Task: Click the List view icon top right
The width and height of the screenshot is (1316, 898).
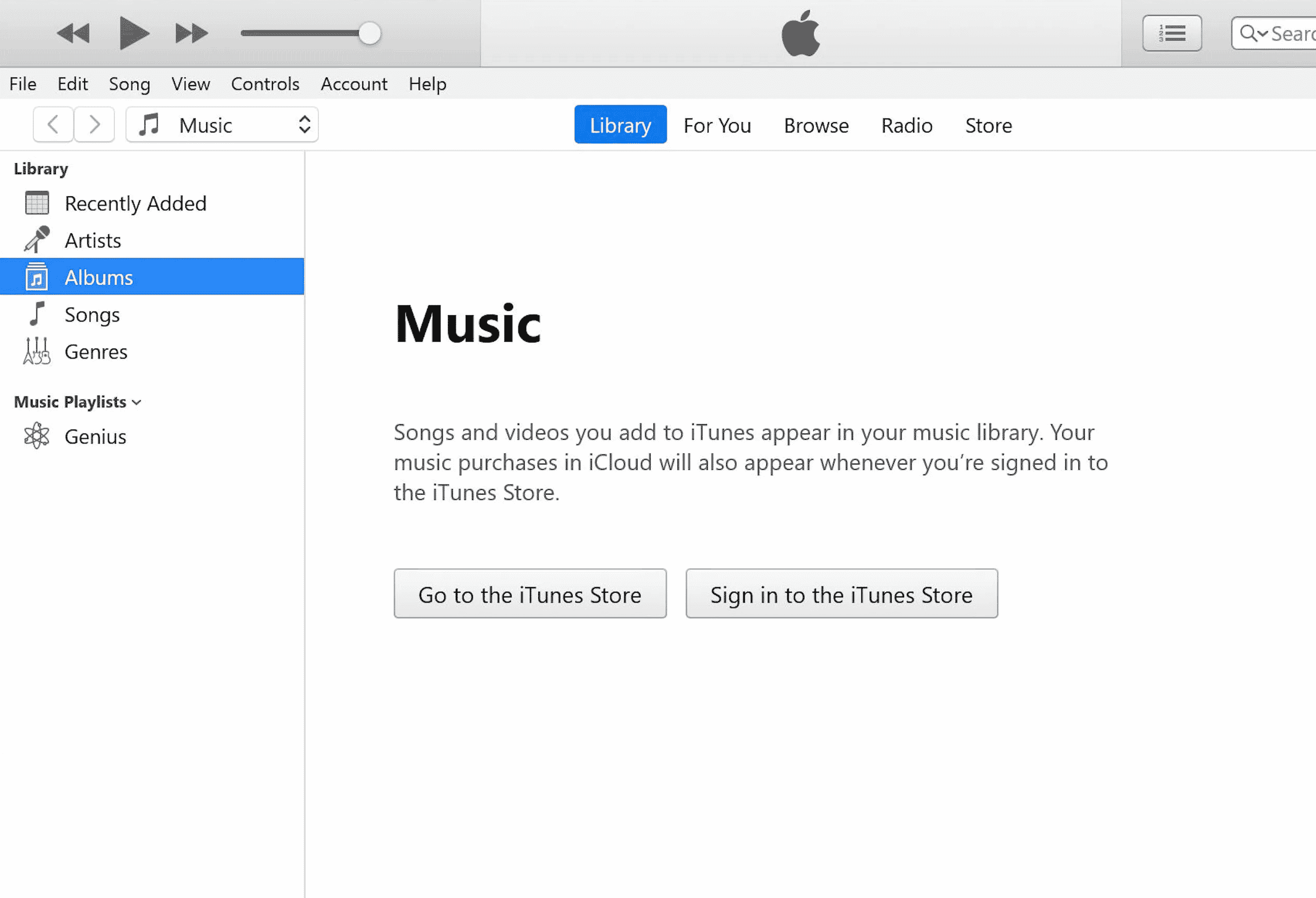Action: click(x=1172, y=33)
